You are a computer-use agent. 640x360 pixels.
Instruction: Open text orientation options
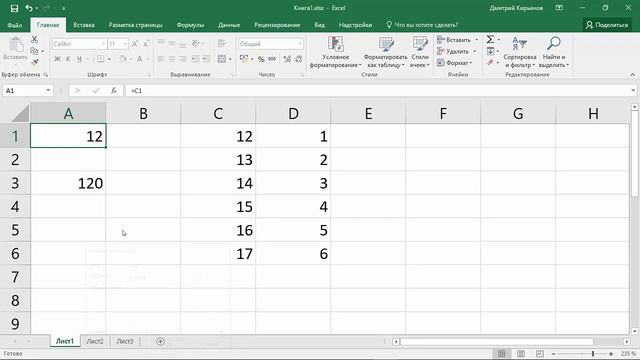pyautogui.click(x=196, y=43)
